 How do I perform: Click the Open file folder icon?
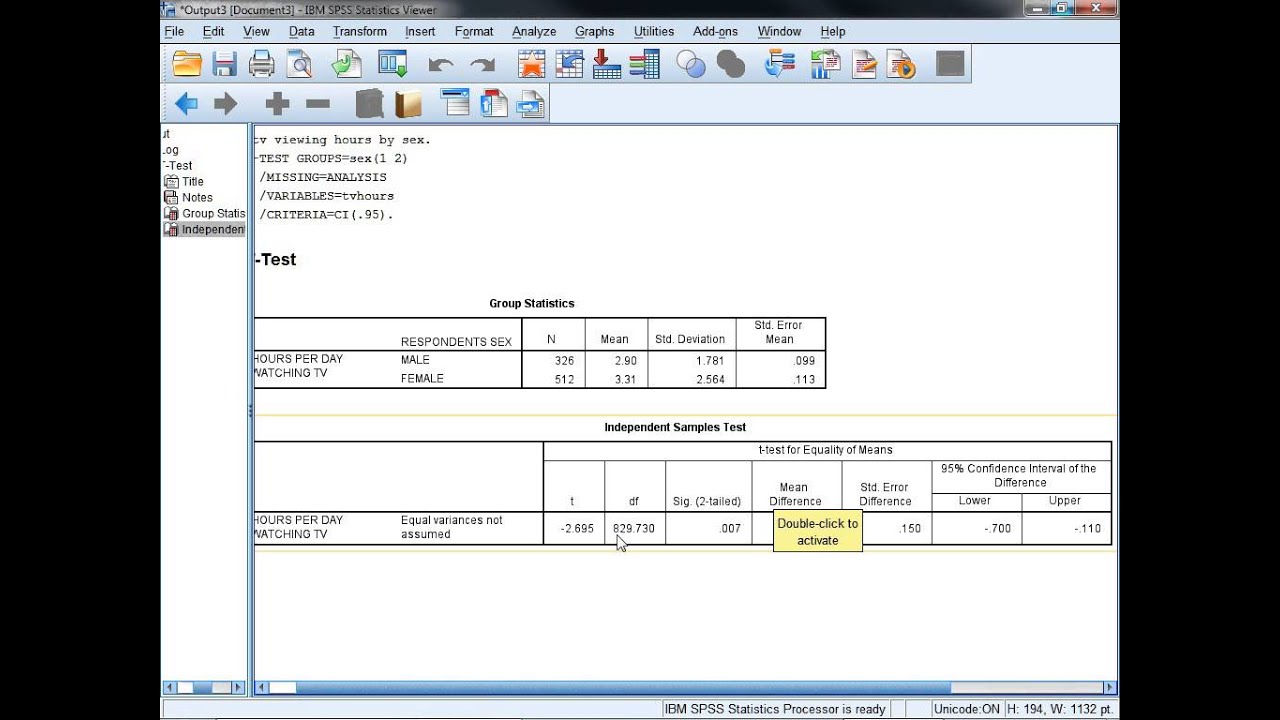[x=187, y=65]
